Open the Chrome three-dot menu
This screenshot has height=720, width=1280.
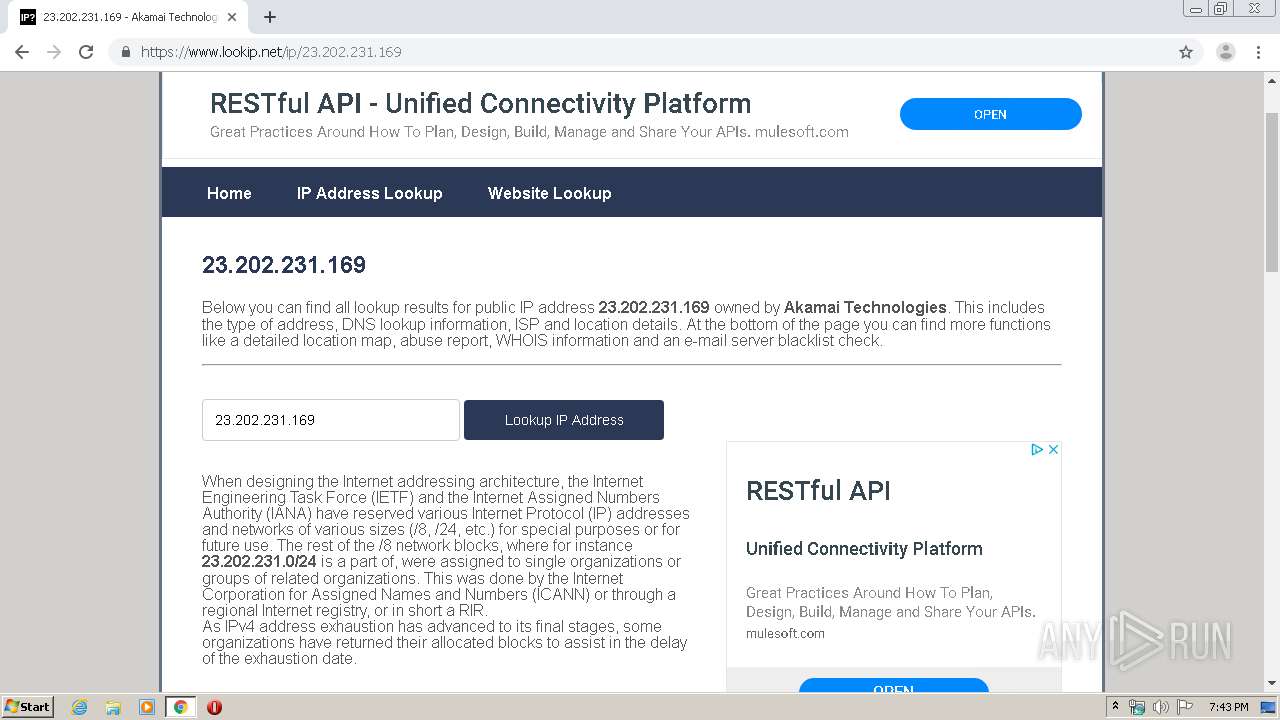point(1258,52)
